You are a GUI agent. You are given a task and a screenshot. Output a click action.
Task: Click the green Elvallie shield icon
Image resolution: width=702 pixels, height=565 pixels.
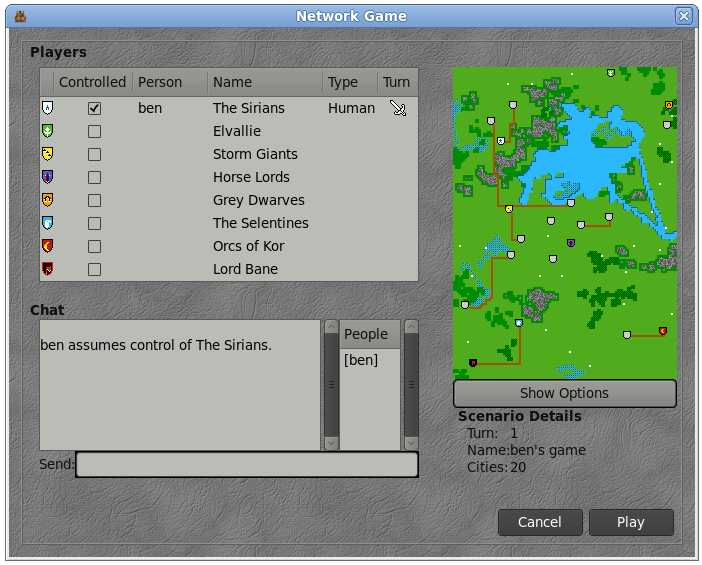tap(47, 131)
